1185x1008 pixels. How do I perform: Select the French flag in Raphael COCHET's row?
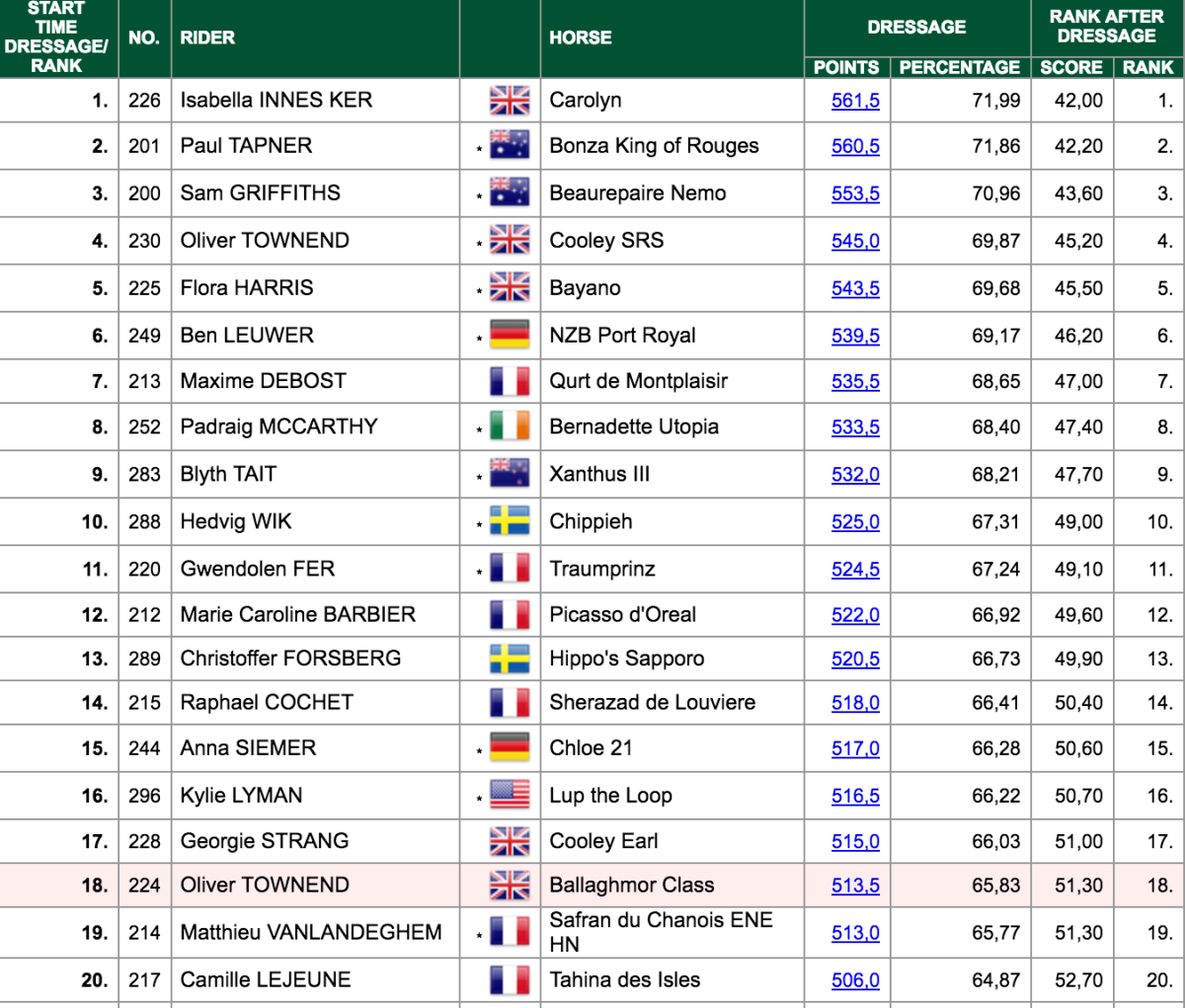(x=510, y=703)
